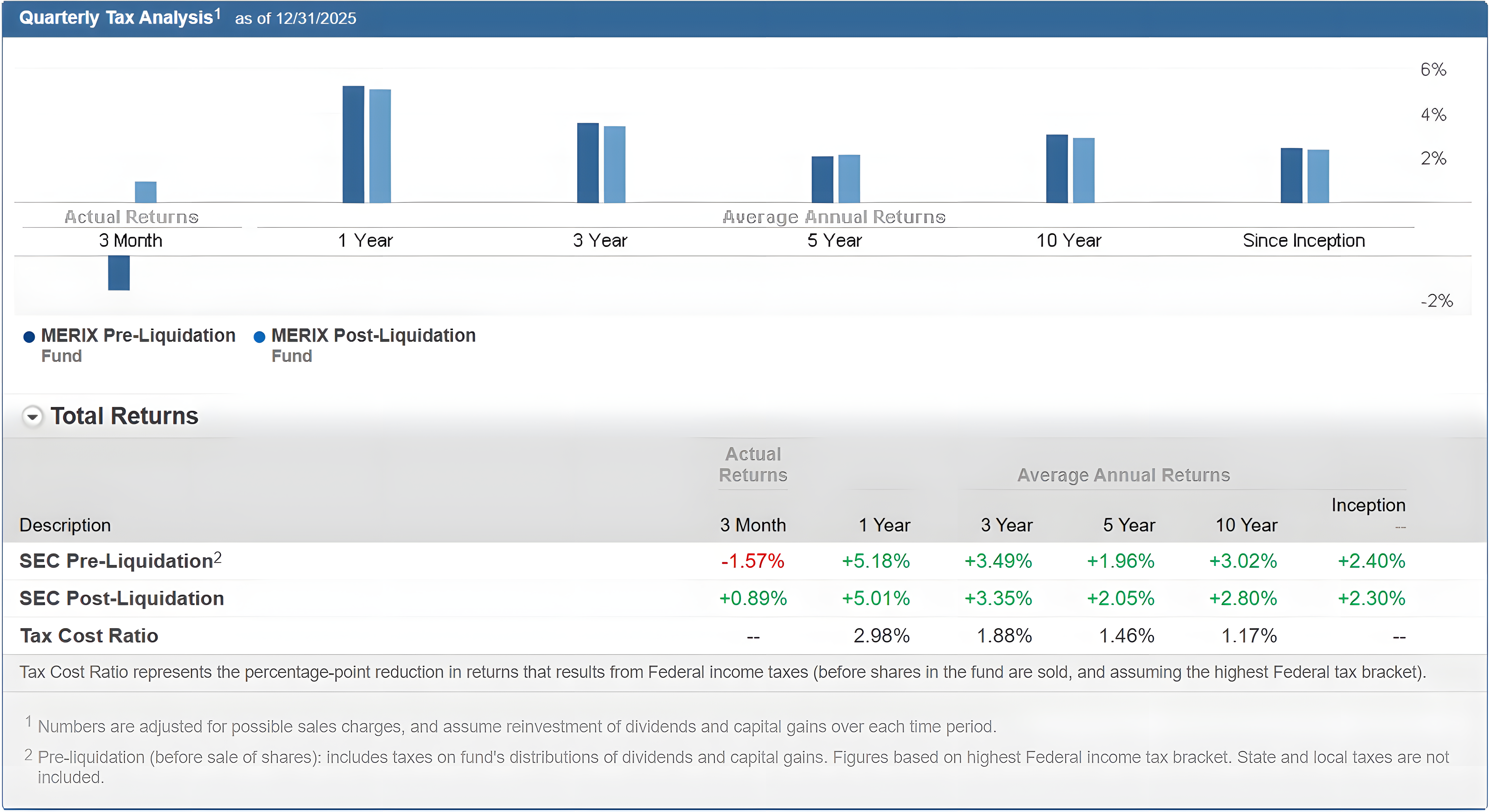Screen dimensions: 1490x812
Task: Click the SEC Post-Liquidation row label
Action: click(121, 598)
